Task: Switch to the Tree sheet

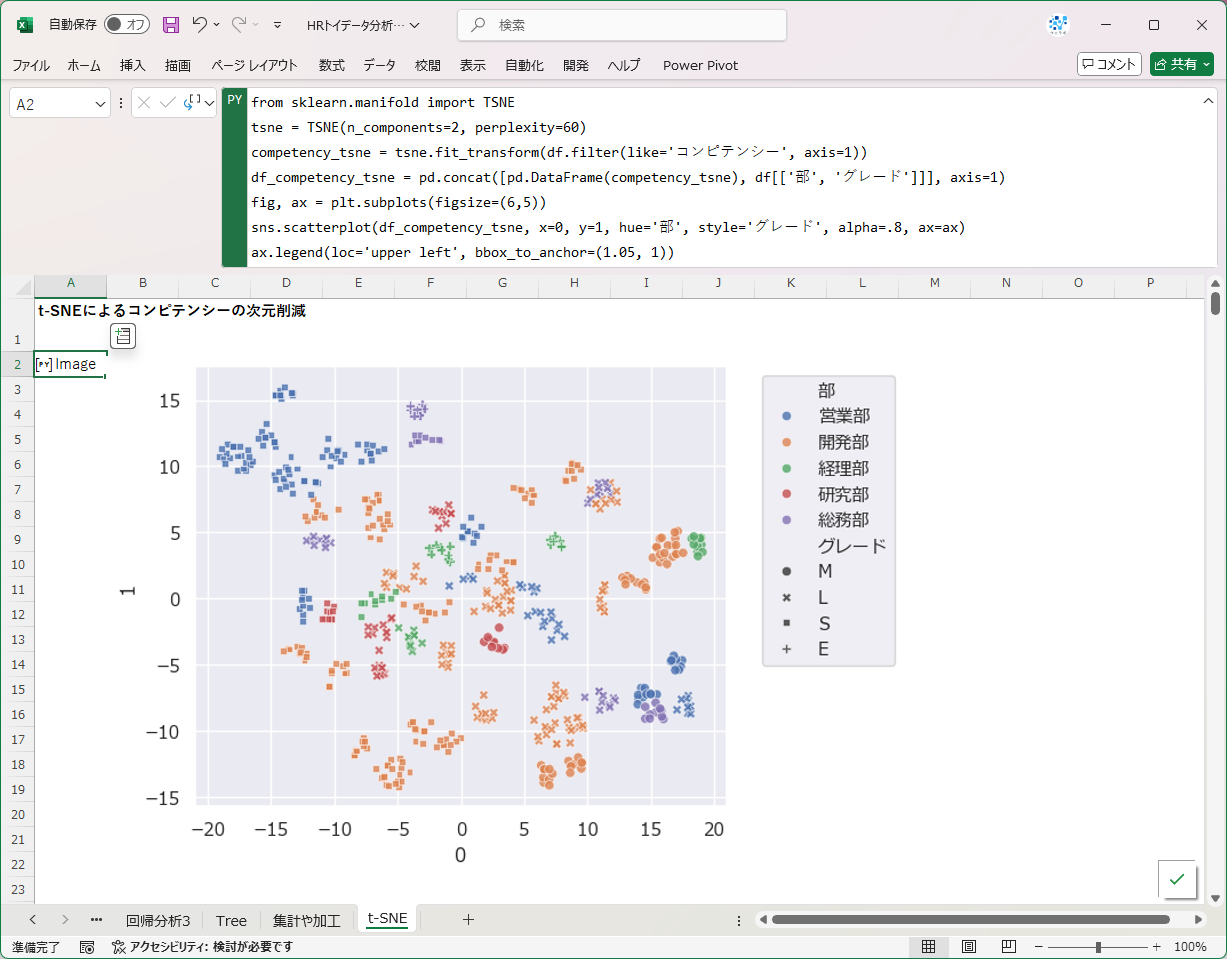Action: [231, 920]
